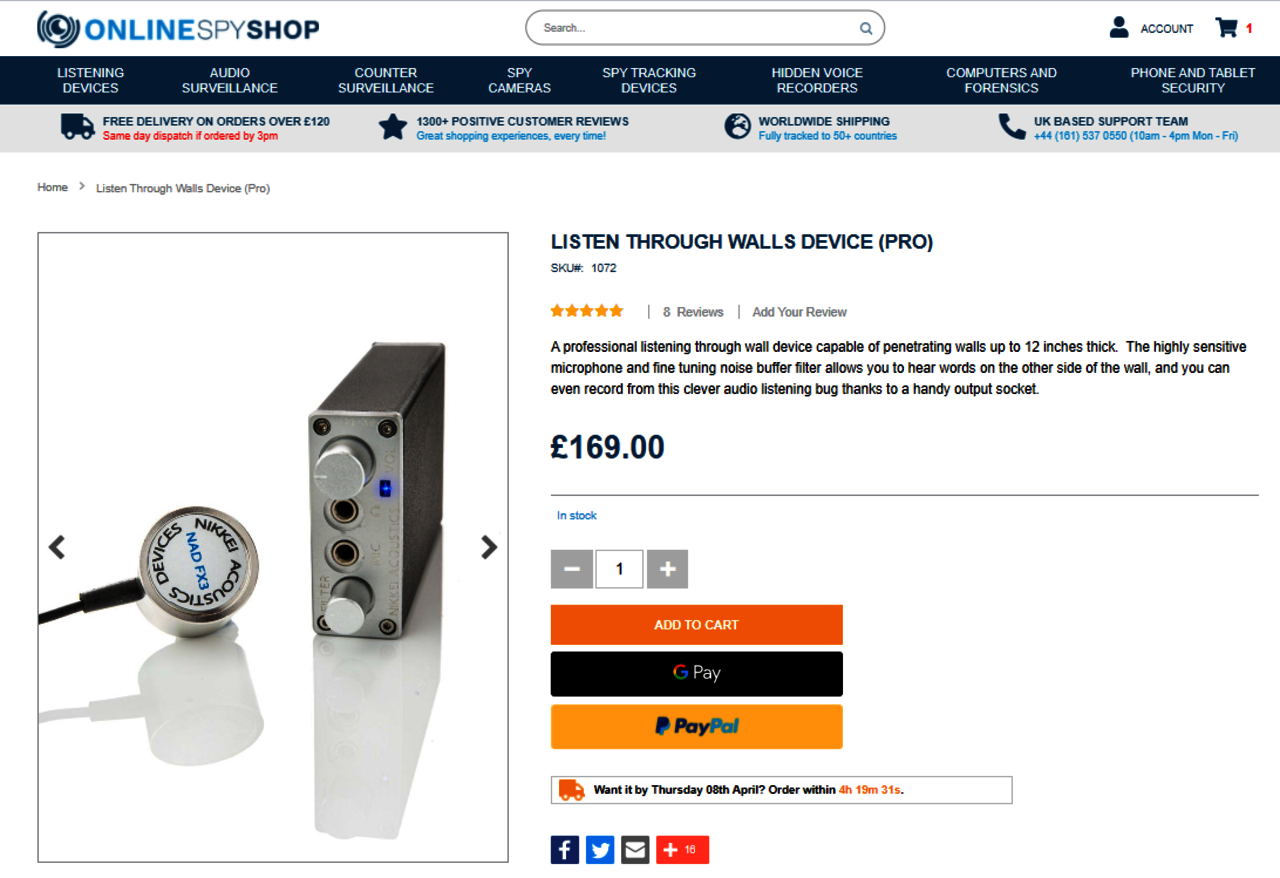1280x878 pixels.
Task: Show previous product image arrow
Action: (57, 547)
